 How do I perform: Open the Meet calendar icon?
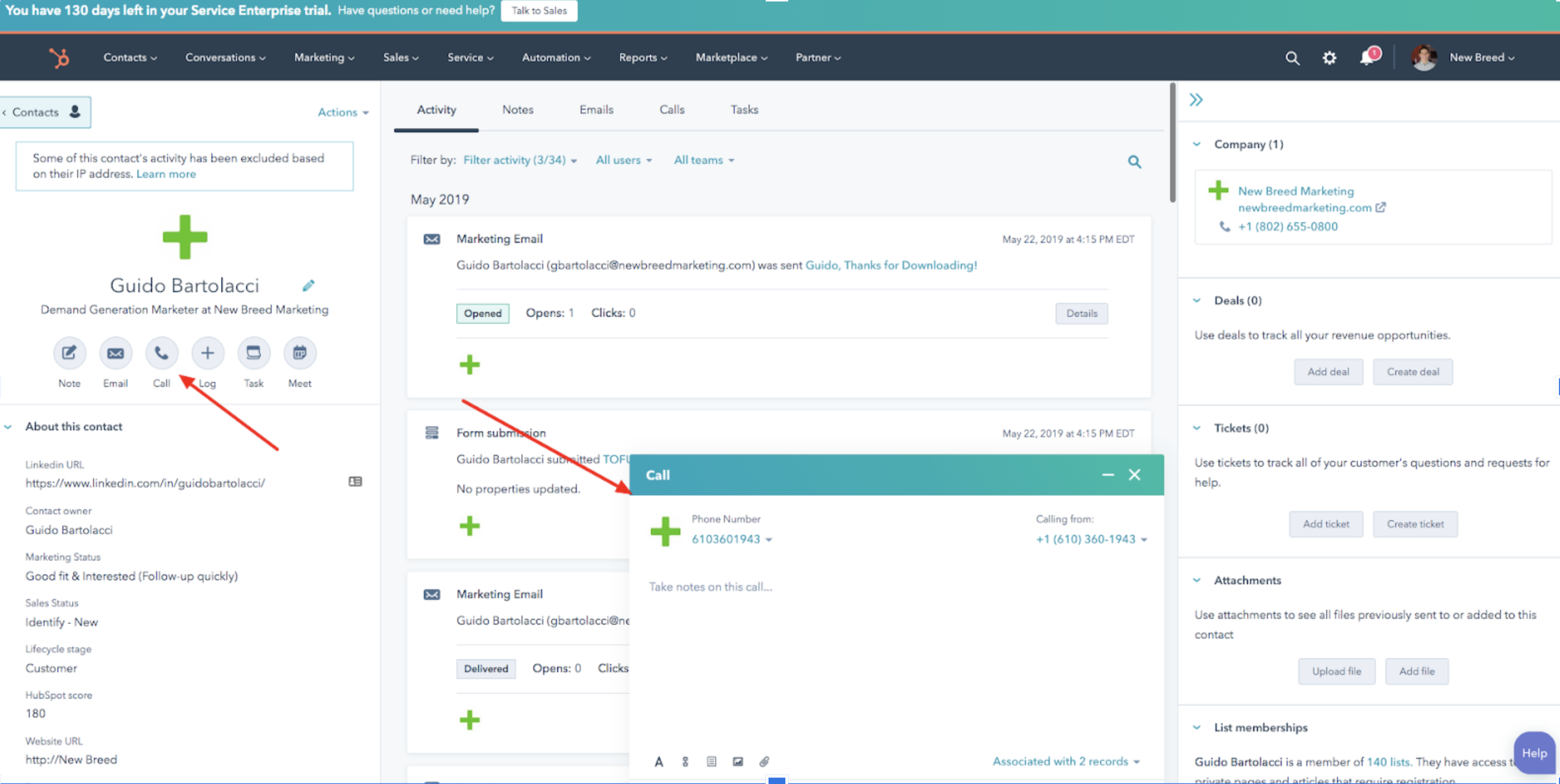coord(300,353)
